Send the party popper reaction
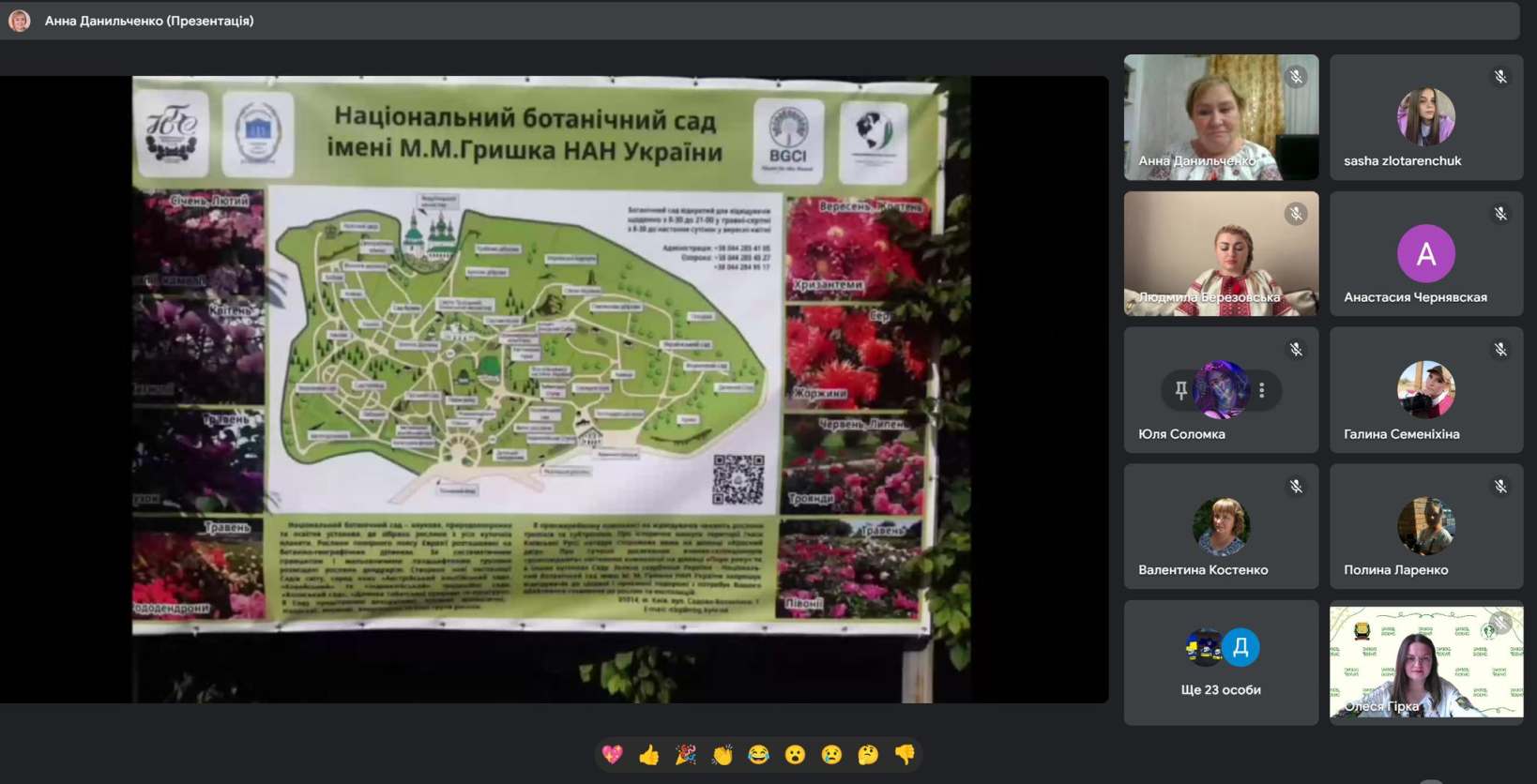 [x=686, y=754]
